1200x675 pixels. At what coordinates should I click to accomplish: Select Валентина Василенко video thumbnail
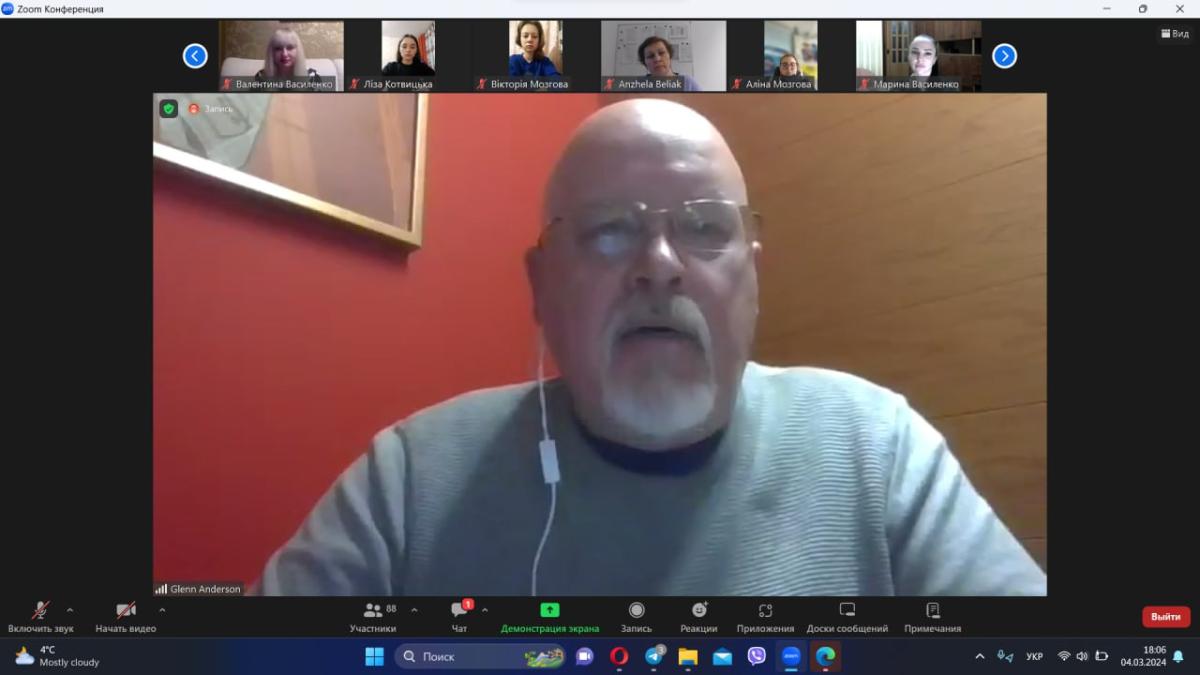pyautogui.click(x=282, y=56)
